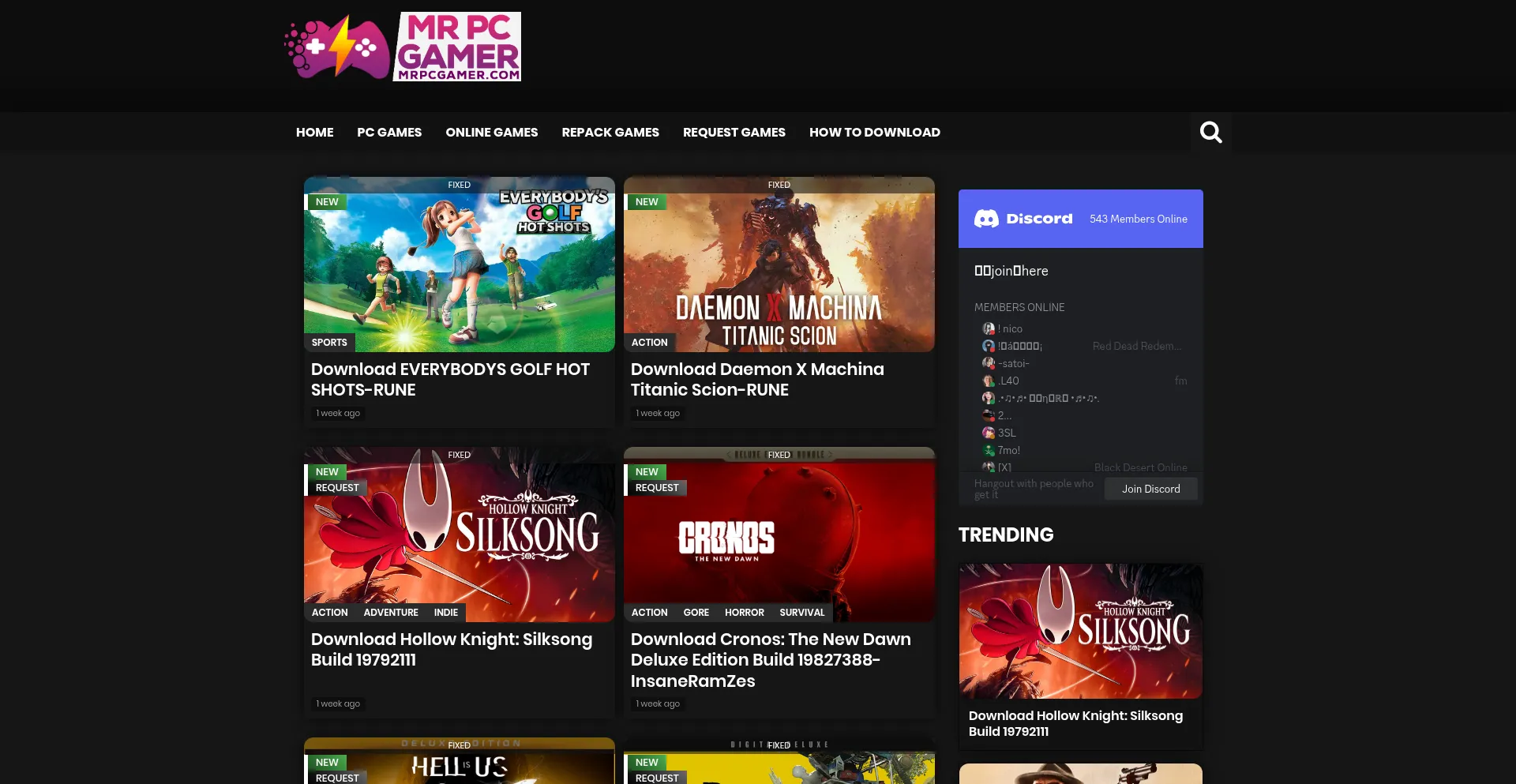Click the Black Desert Online status text
Viewport: 1516px width, 784px height.
pos(1141,467)
